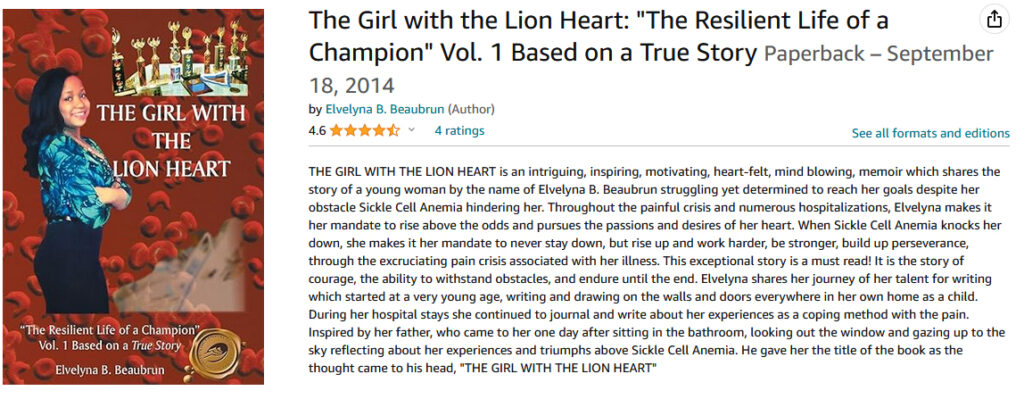Click the half-filled fifth rating star
Image resolution: width=1024 pixels, height=399 pixels.
click(393, 131)
